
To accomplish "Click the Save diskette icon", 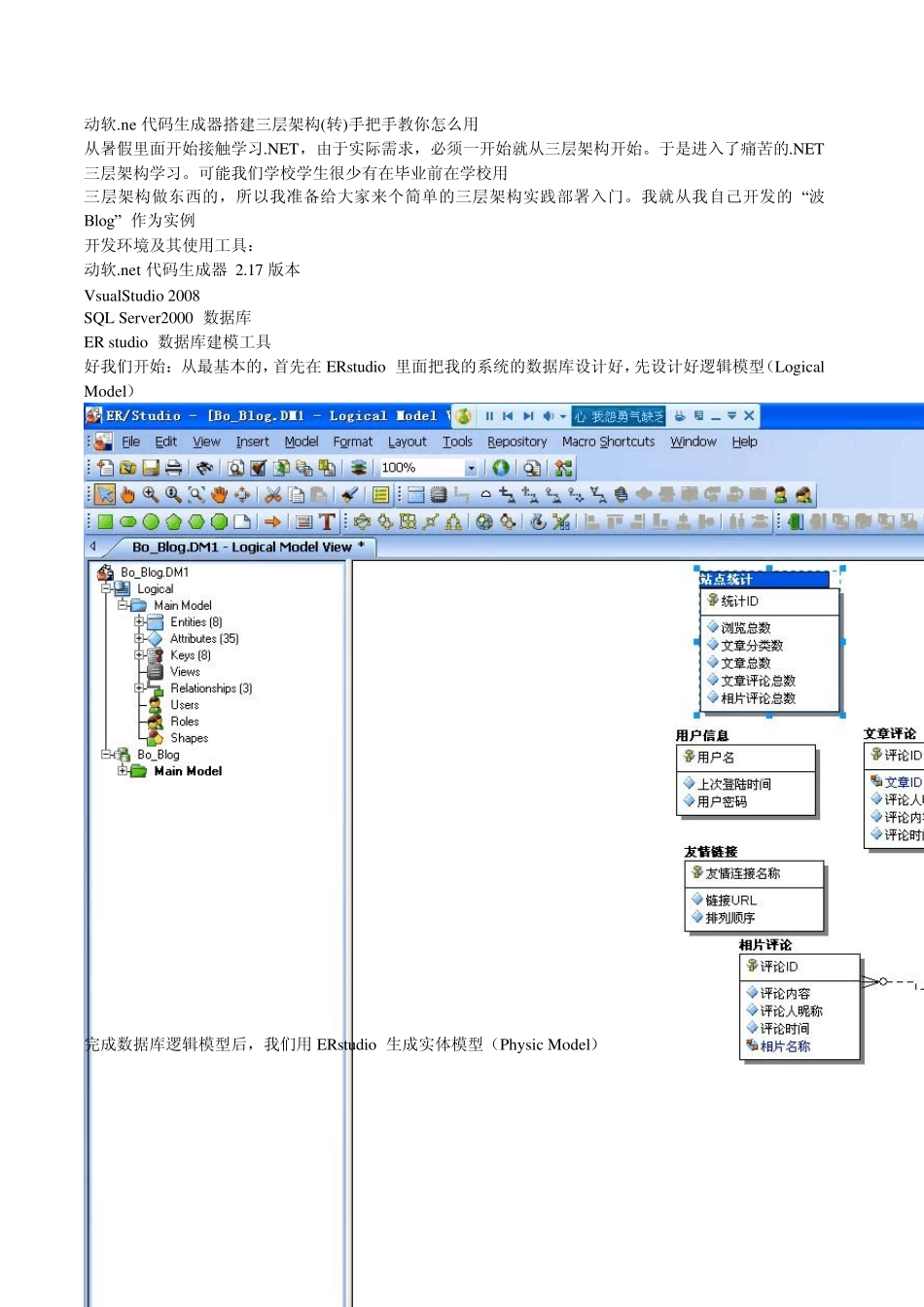I will (x=151, y=468).
